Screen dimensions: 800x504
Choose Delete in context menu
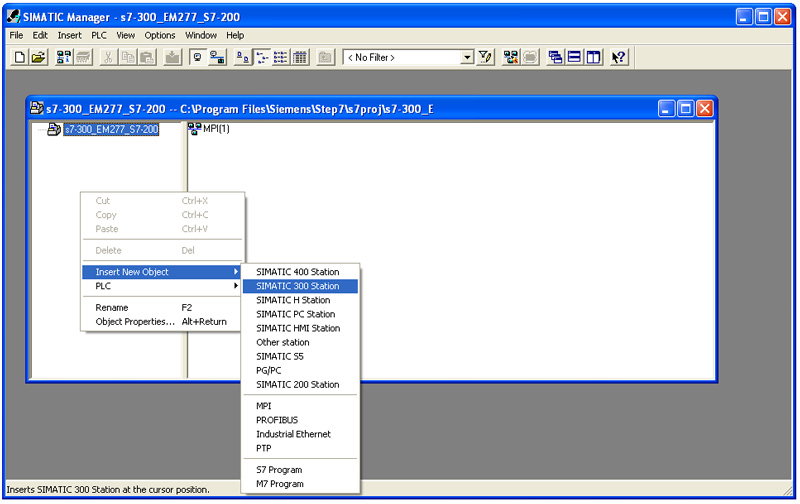pyautogui.click(x=161, y=250)
